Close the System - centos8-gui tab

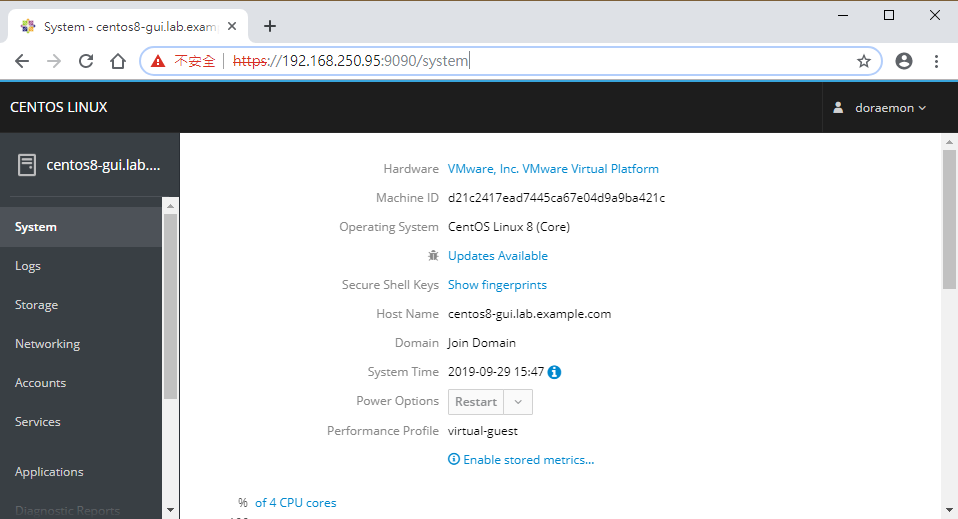click(x=232, y=26)
